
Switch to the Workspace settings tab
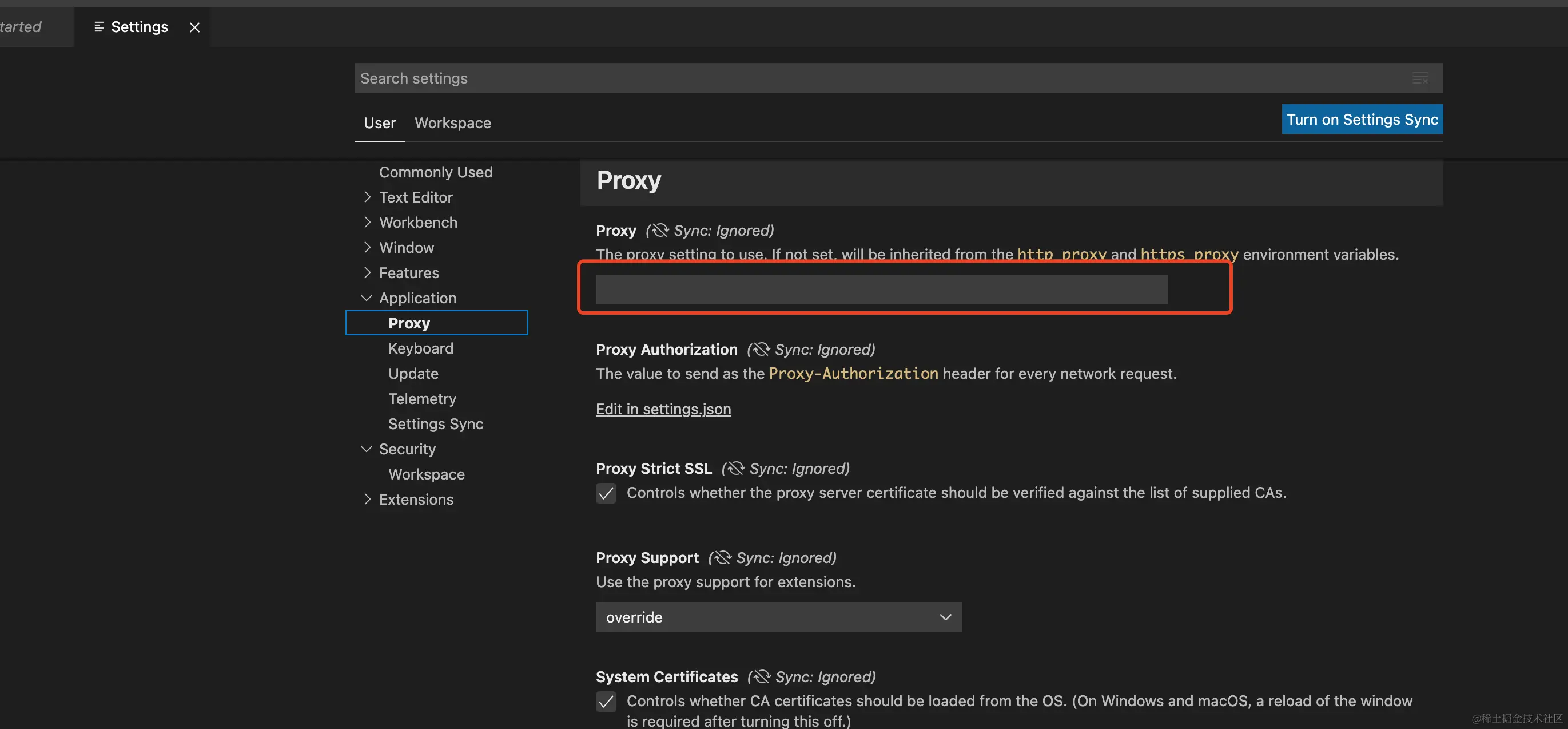452,123
